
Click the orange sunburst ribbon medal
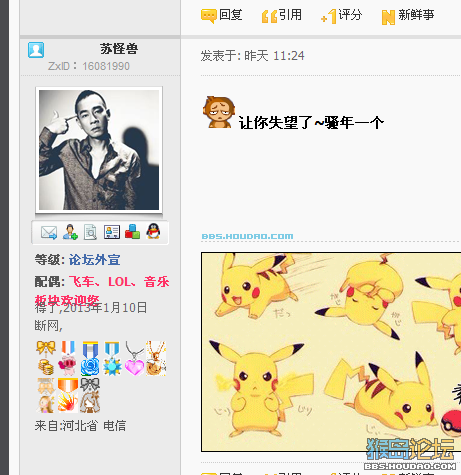[x=68, y=395]
